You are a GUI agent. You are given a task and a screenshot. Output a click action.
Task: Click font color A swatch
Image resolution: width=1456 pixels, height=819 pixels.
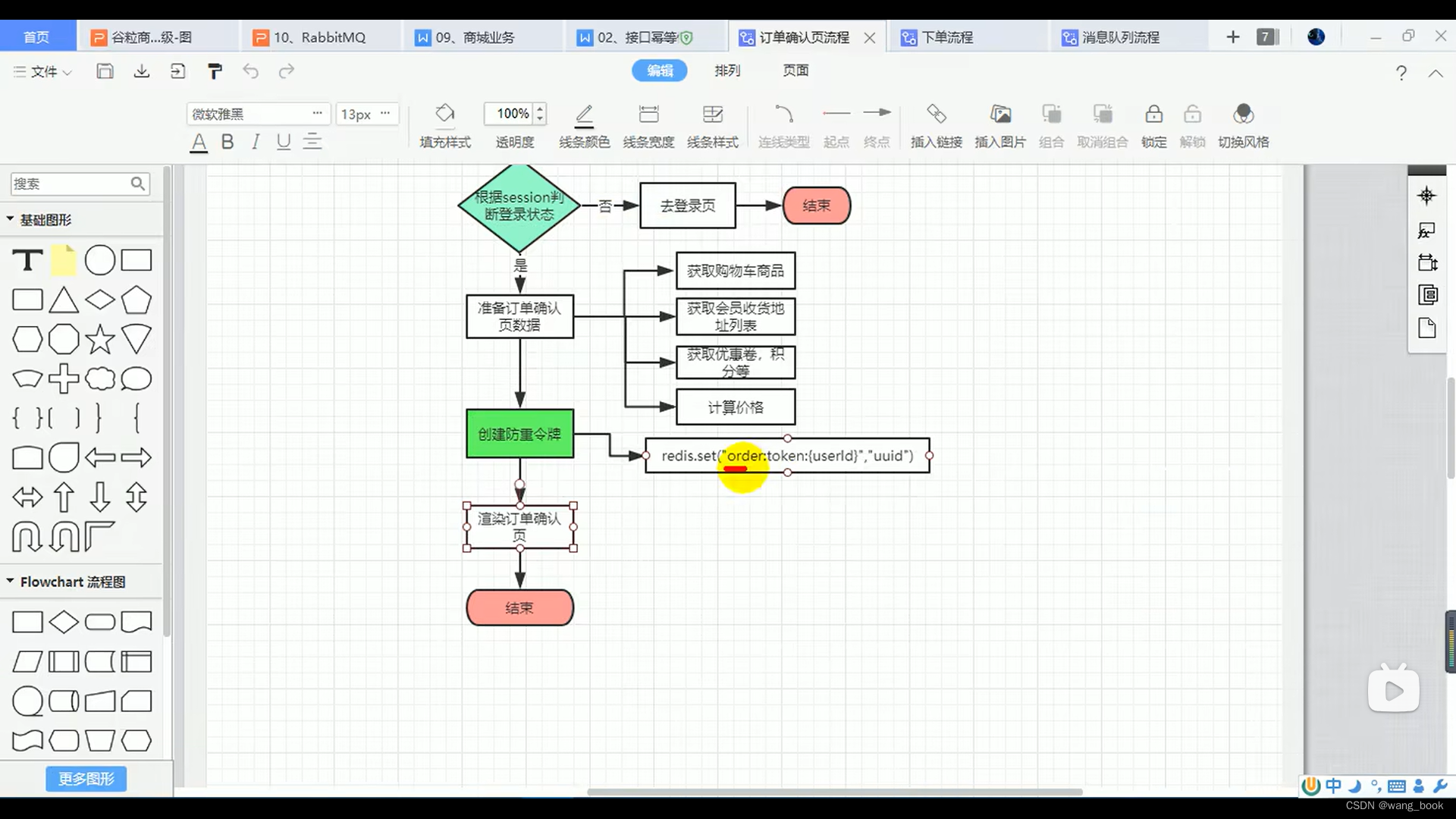tap(199, 142)
